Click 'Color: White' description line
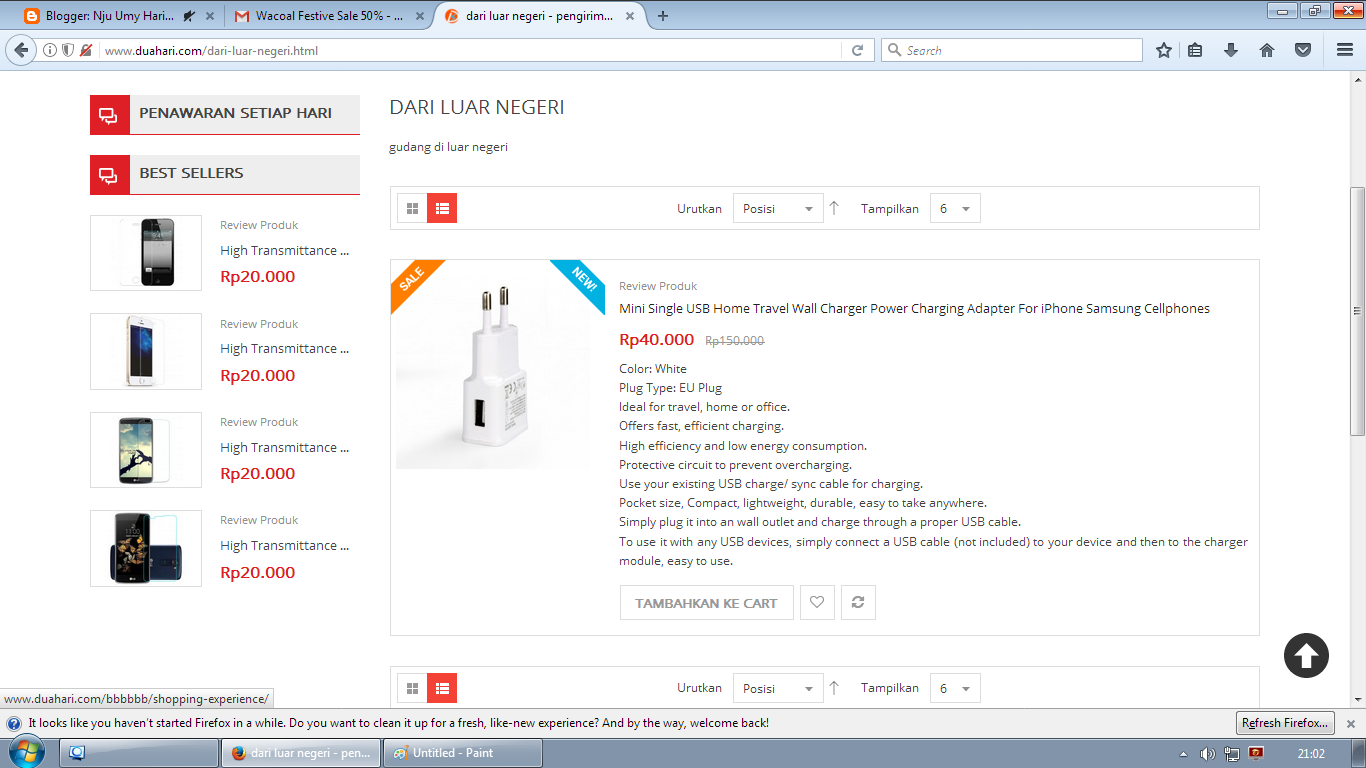Image resolution: width=1366 pixels, height=768 pixels. [x=653, y=369]
